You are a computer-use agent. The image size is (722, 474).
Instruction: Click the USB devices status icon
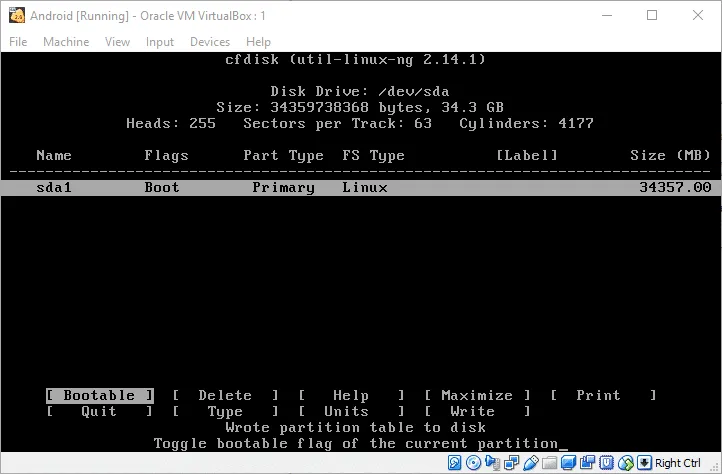click(530, 462)
